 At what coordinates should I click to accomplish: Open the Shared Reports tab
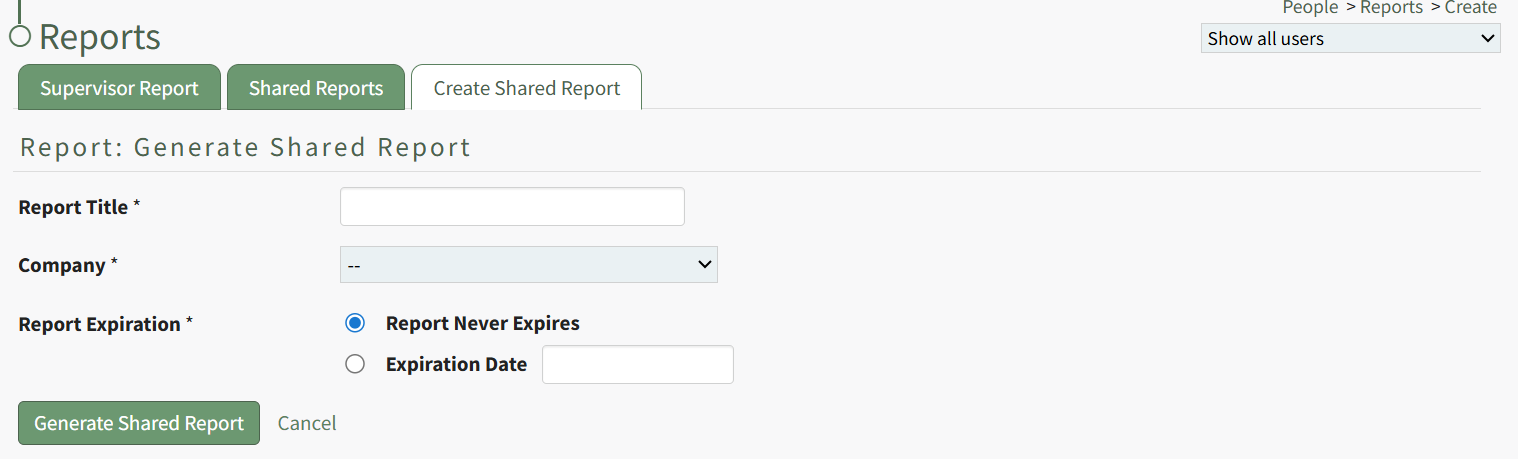coord(316,88)
